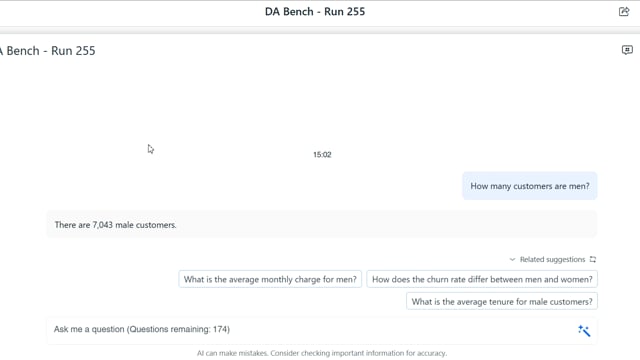Select 'What is the average monthly charge for men?' suggestion
640x360 pixels.
(270, 279)
